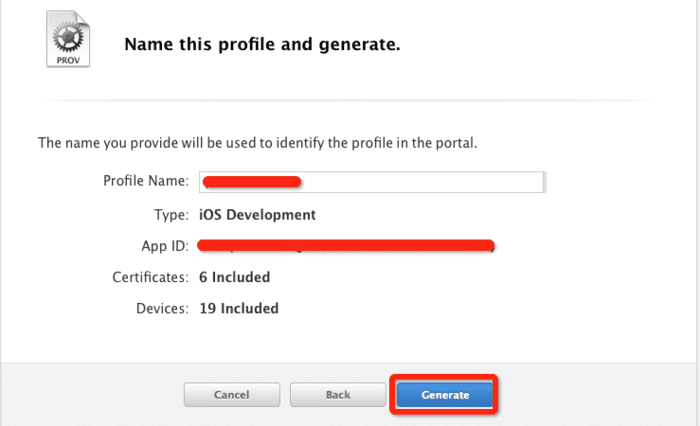
Task: Click the 'PROV' caption on the file icon
Action: (x=66, y=59)
